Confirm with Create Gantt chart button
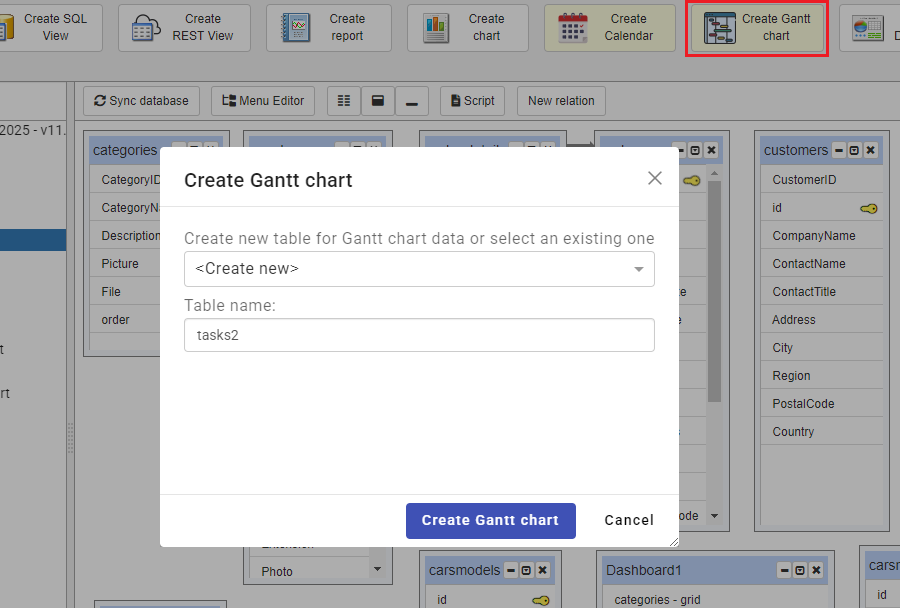 491,521
